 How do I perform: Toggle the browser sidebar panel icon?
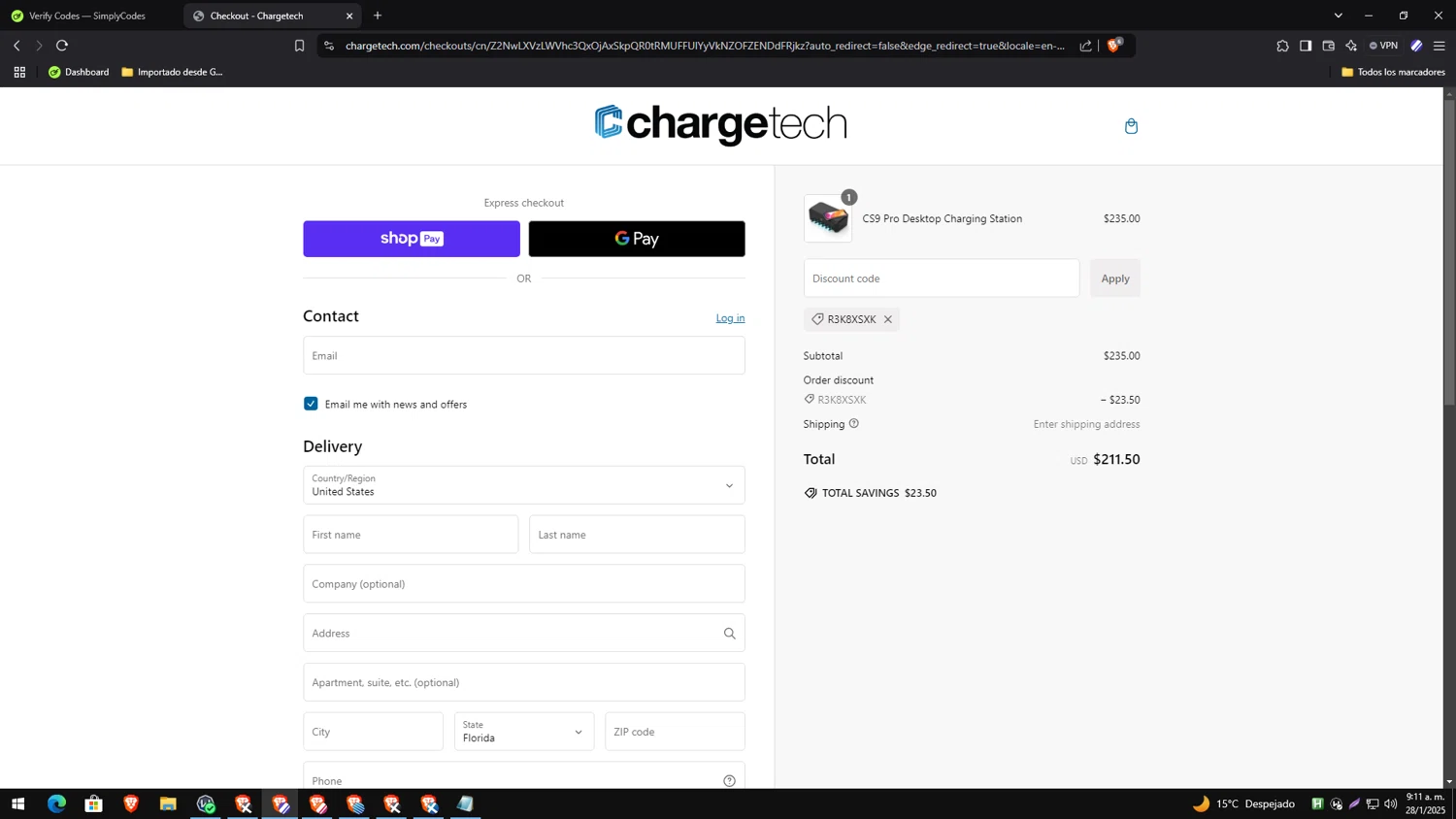click(1306, 46)
